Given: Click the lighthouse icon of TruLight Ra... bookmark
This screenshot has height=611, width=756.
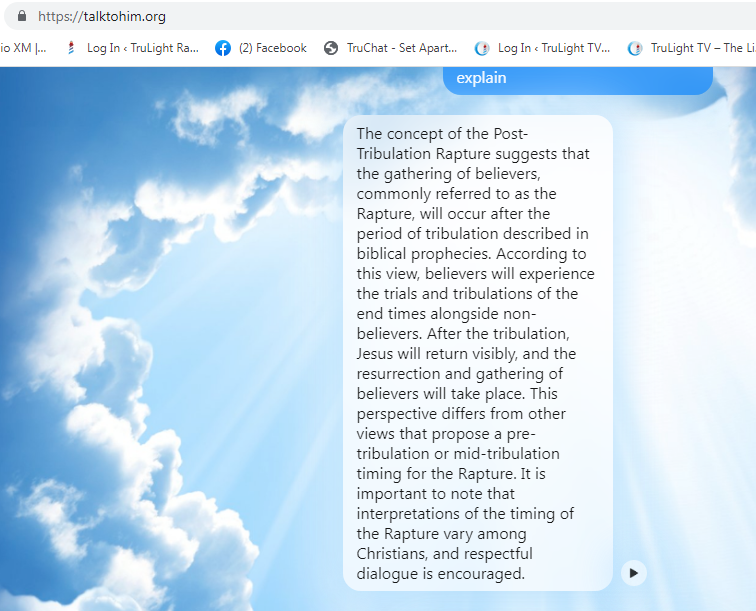Looking at the screenshot, I should point(71,48).
